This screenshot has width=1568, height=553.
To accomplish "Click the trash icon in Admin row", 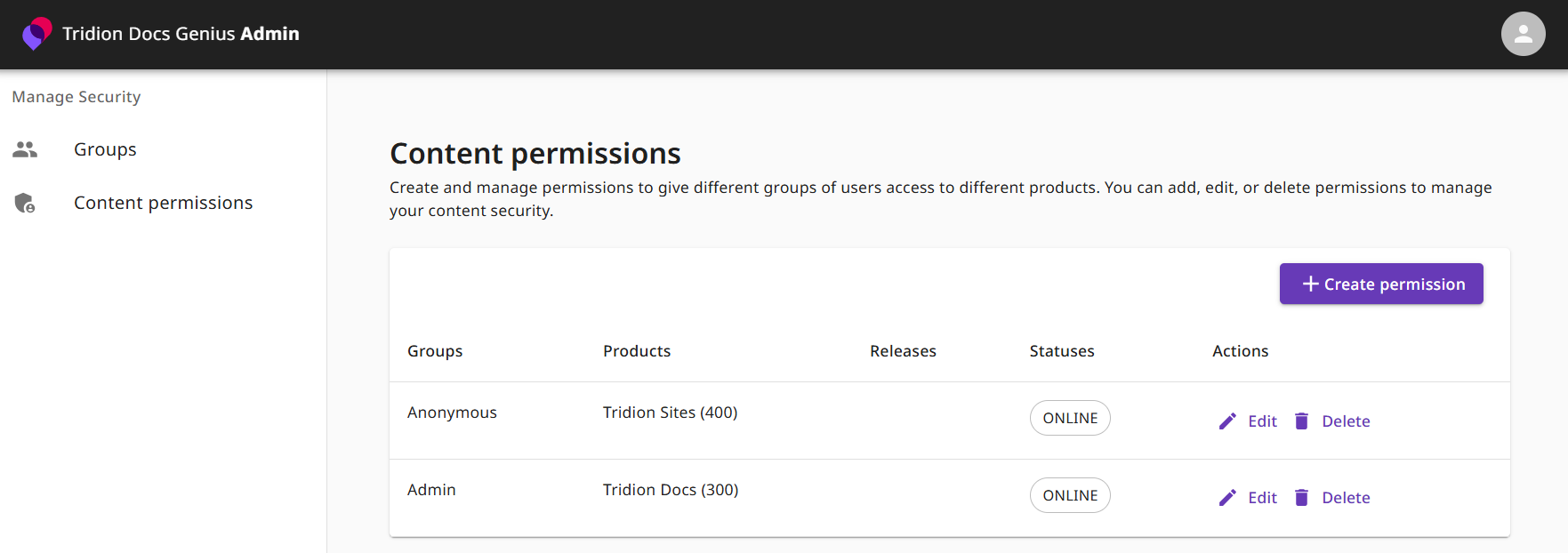I will [x=1301, y=498].
